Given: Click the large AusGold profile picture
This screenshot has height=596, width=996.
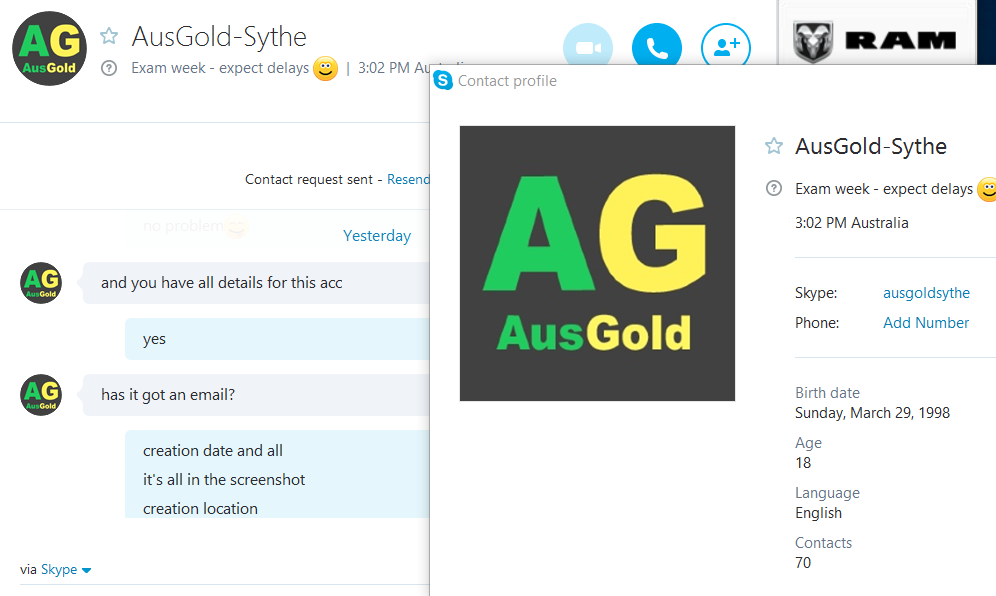Looking at the screenshot, I should coord(597,263).
